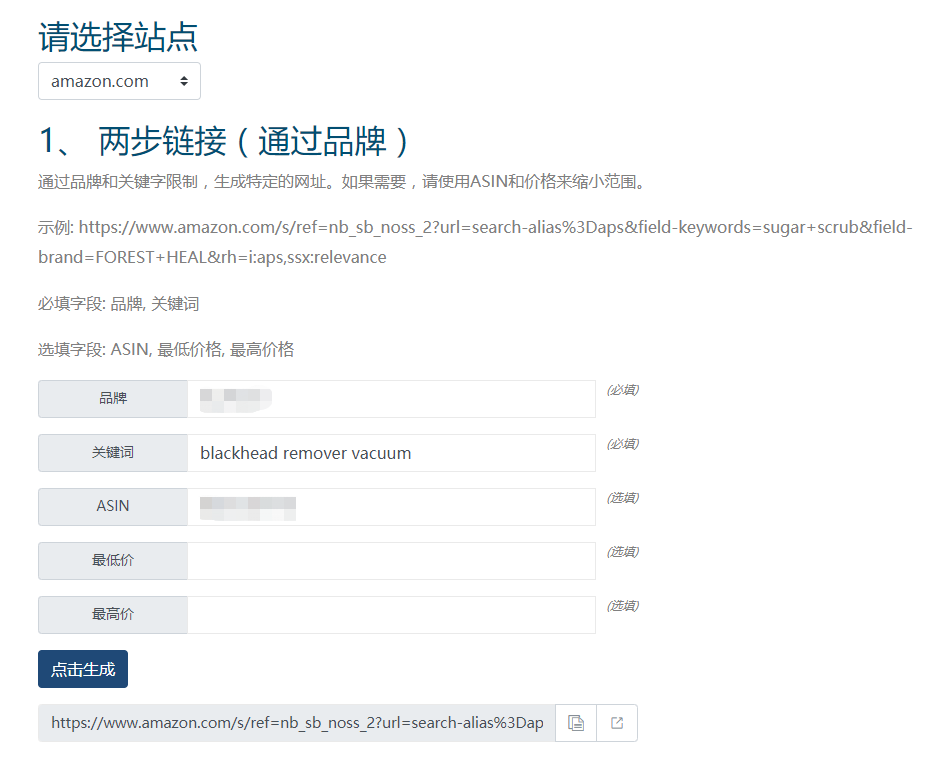Click inside the 关键词 input field
The width and height of the screenshot is (943, 757).
pyautogui.click(x=390, y=453)
